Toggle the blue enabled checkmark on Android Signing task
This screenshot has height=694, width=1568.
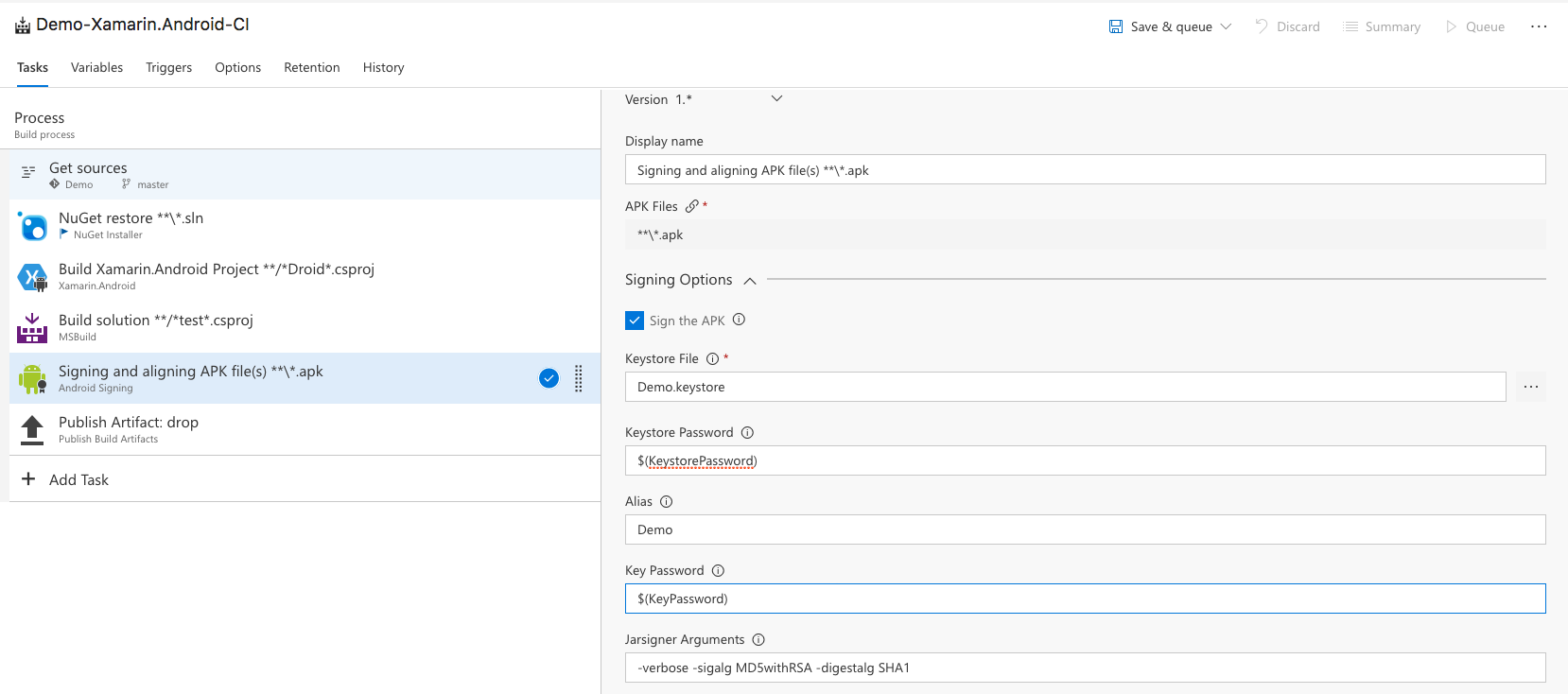click(549, 378)
